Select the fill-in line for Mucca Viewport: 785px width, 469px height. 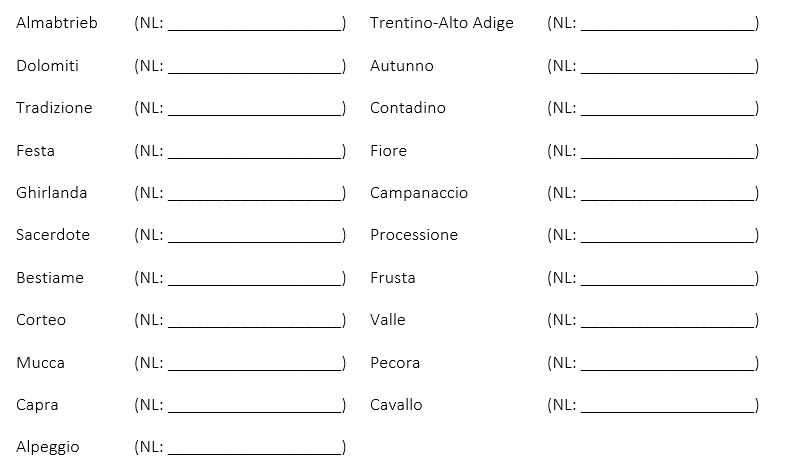(x=255, y=364)
